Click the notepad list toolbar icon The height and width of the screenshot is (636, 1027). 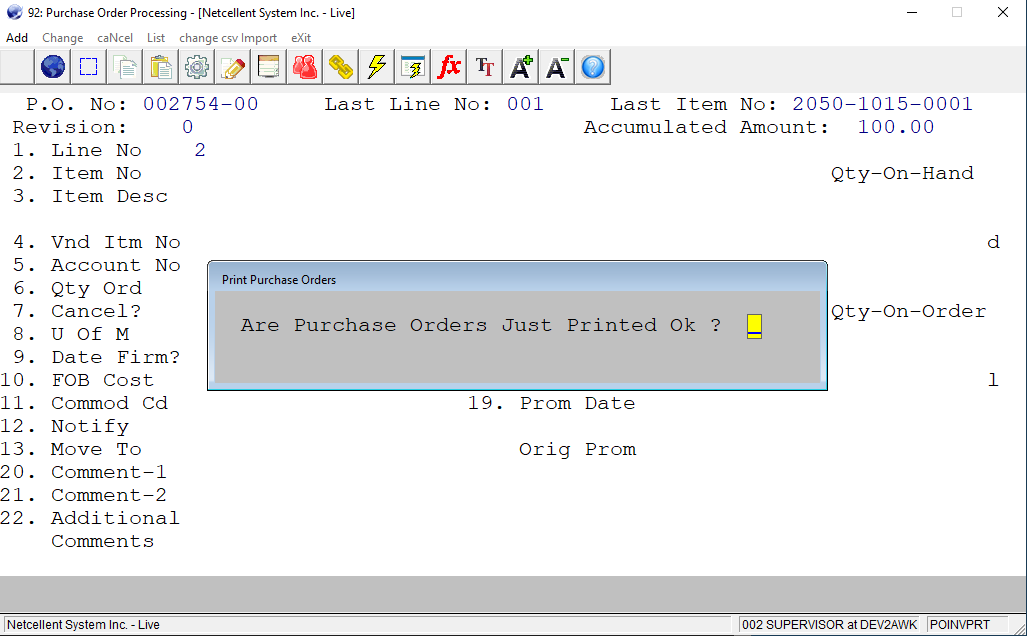(269, 67)
